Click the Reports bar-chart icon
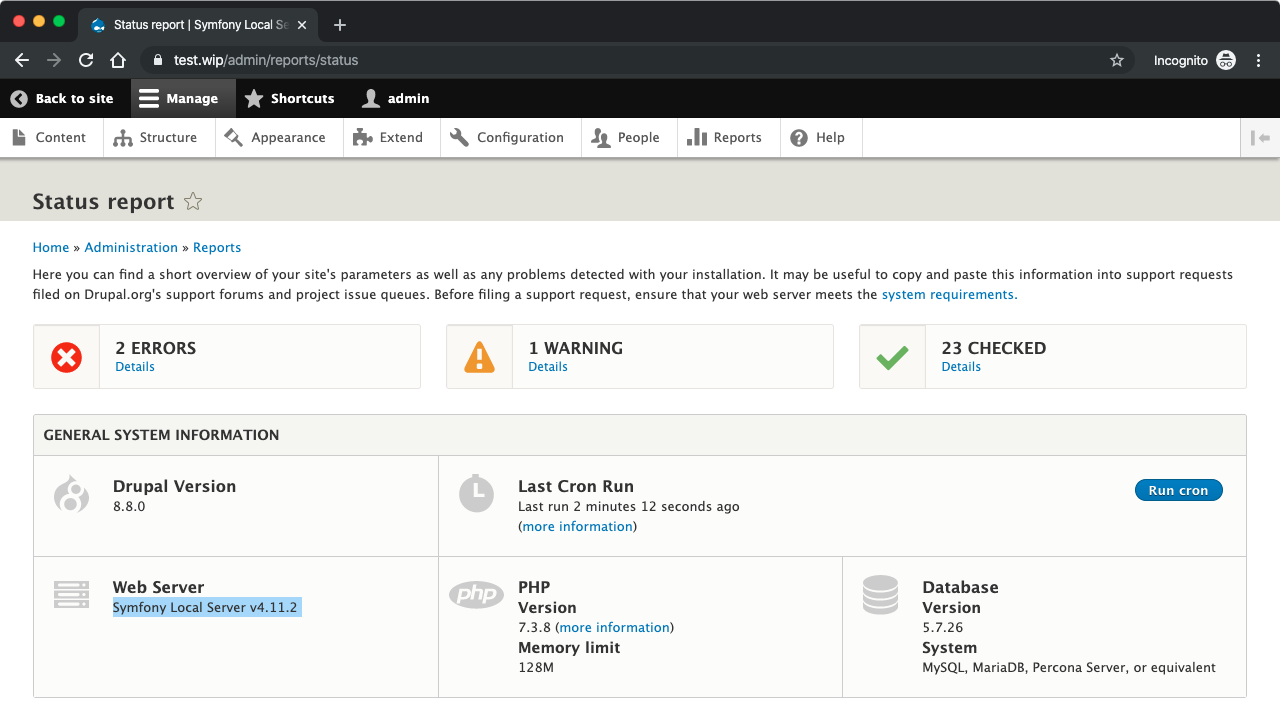This screenshot has width=1280, height=720. (697, 137)
